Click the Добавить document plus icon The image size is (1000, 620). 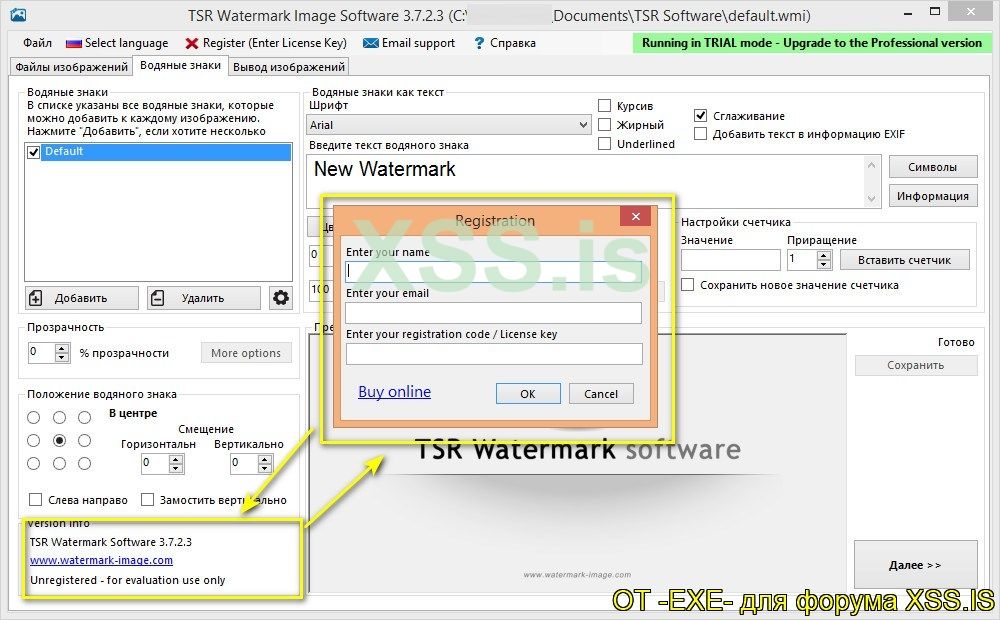(36, 298)
